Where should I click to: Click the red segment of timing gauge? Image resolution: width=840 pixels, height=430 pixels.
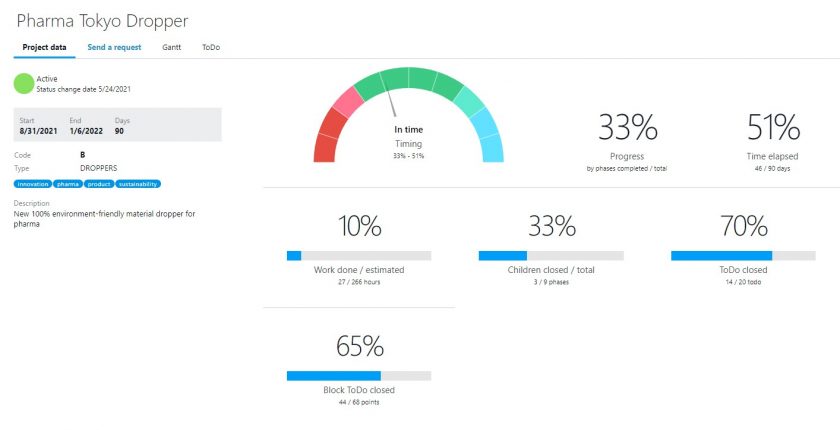coord(325,146)
